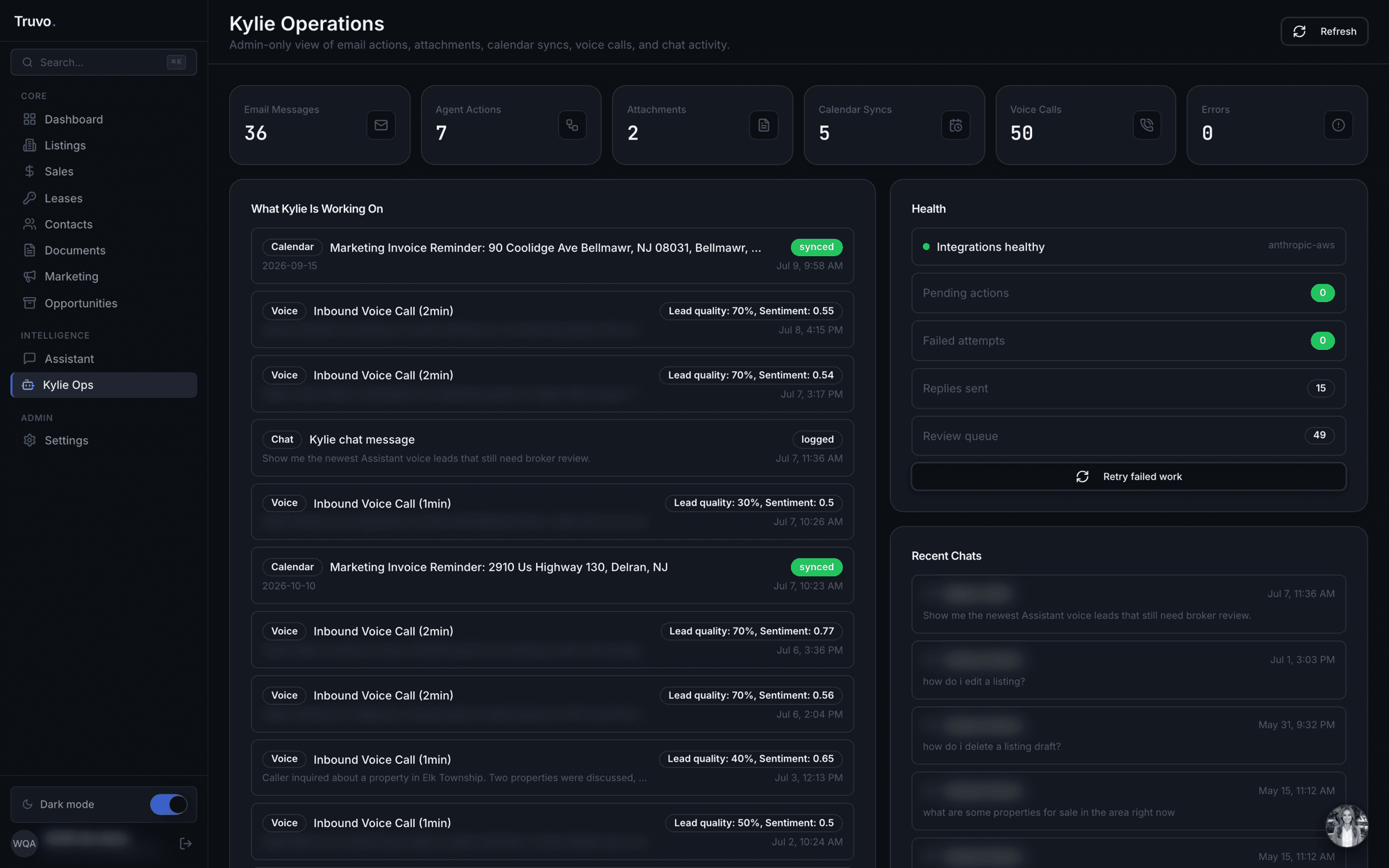Go to Opportunities section

tap(103, 303)
